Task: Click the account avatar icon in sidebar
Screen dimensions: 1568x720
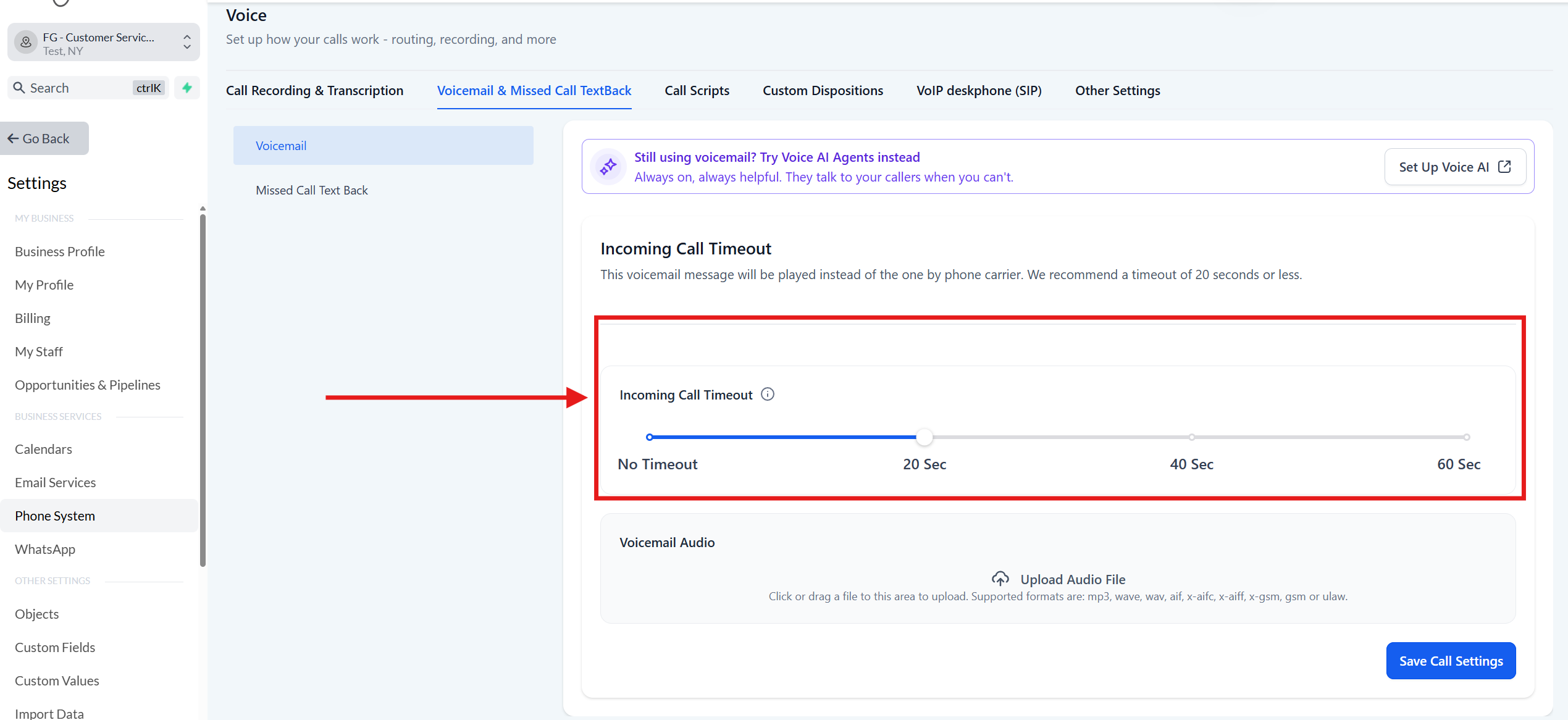Action: pyautogui.click(x=26, y=42)
